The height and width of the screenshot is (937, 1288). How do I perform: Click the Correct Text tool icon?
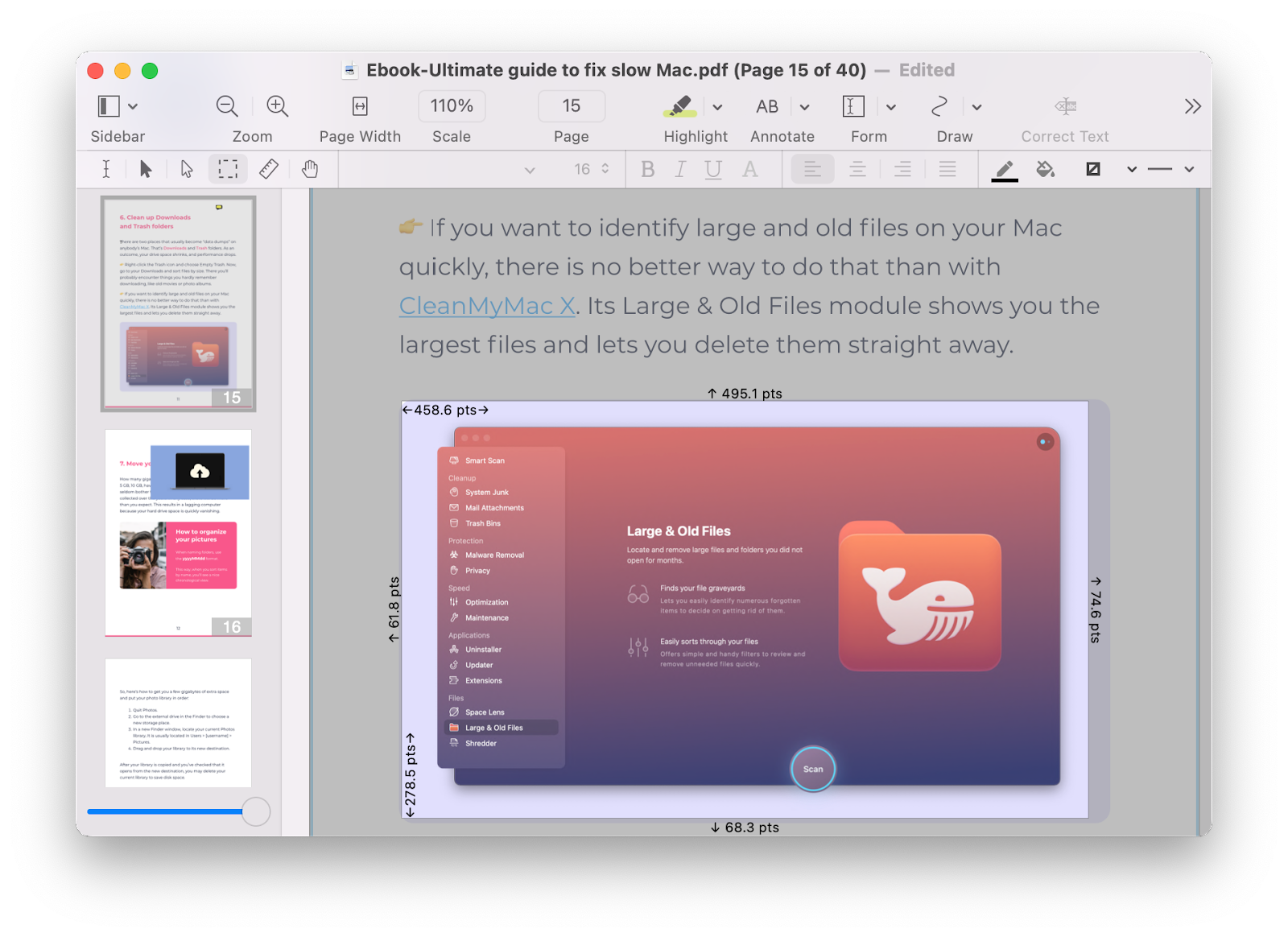pyautogui.click(x=1066, y=106)
